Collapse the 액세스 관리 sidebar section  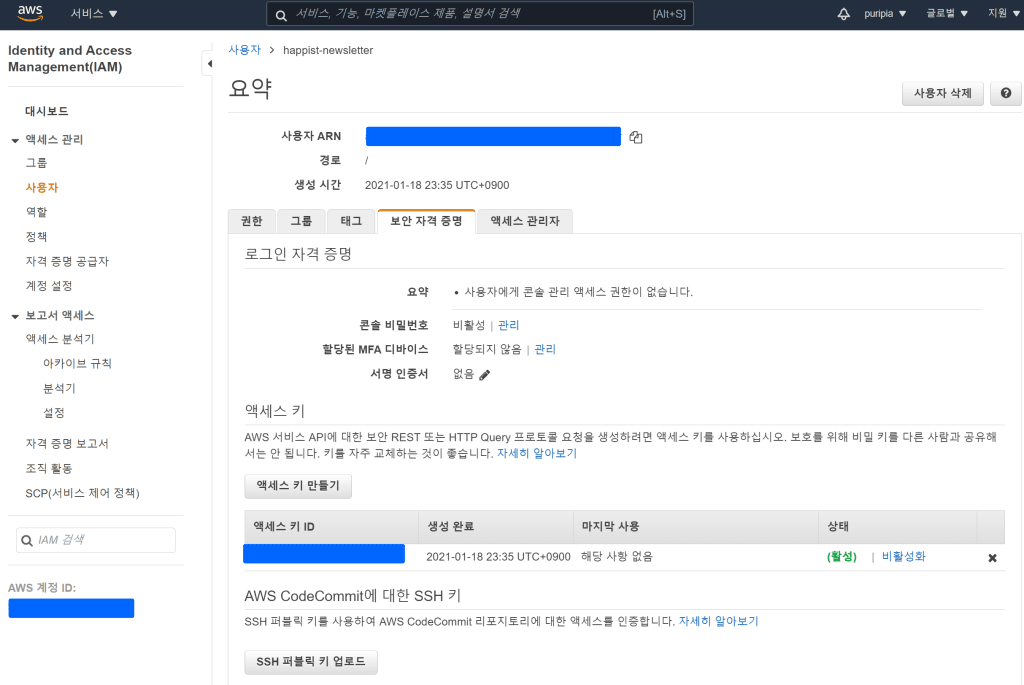[16, 138]
